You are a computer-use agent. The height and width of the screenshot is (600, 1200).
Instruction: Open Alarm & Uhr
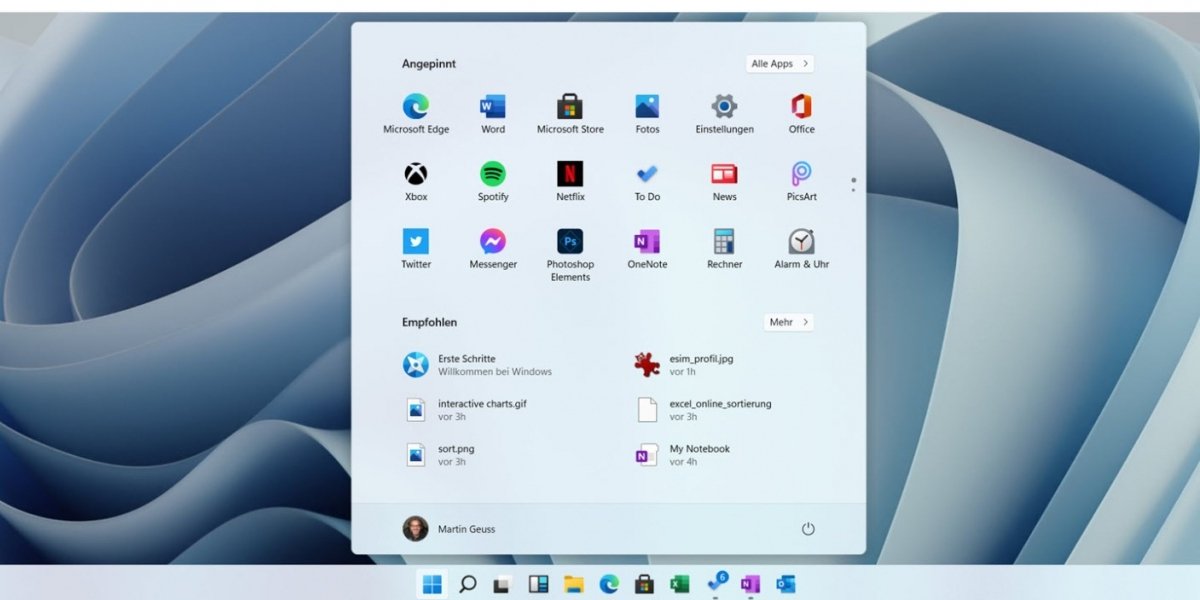800,245
